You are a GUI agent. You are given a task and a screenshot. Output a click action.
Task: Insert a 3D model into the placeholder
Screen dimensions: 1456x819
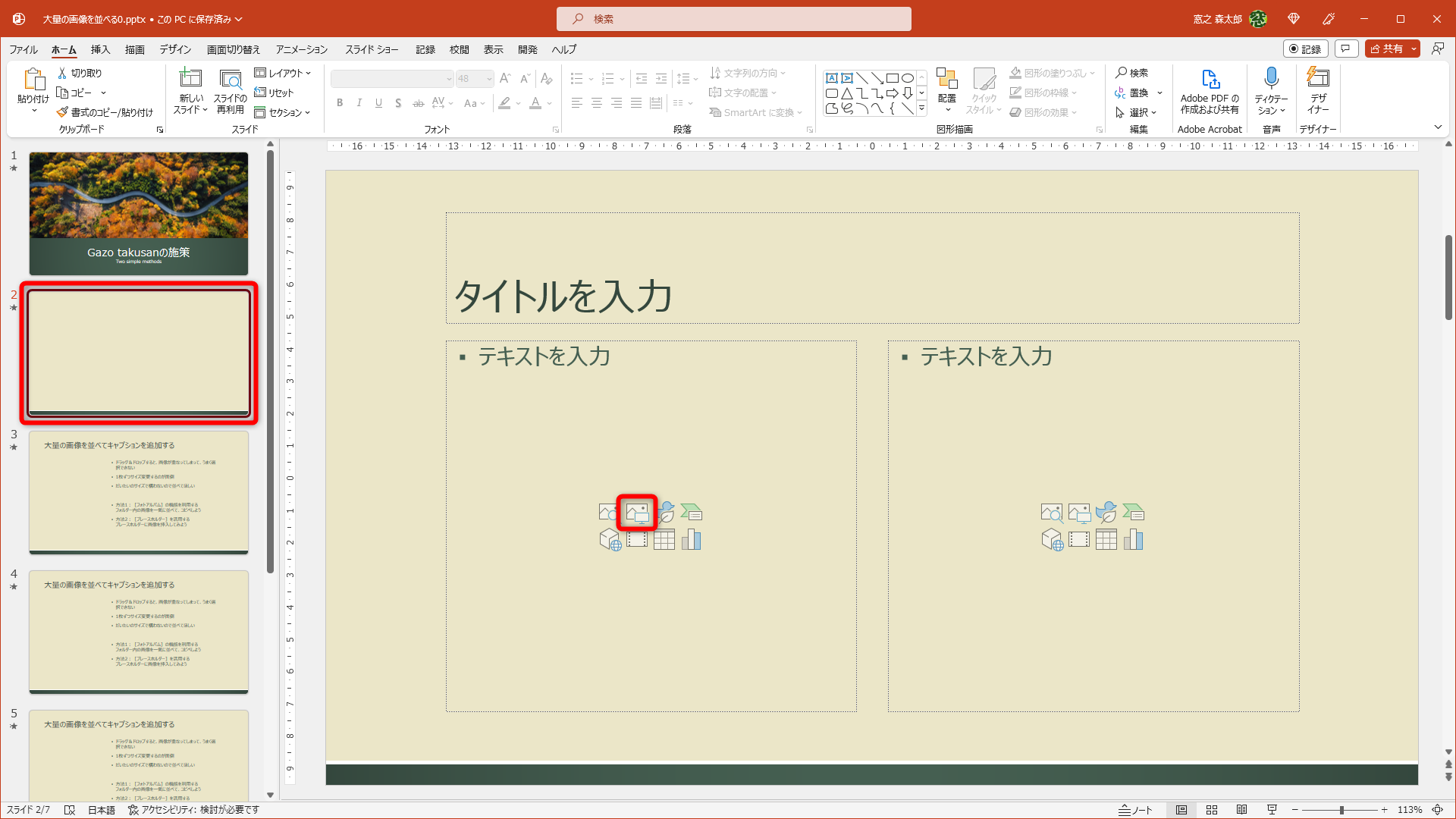click(x=610, y=539)
